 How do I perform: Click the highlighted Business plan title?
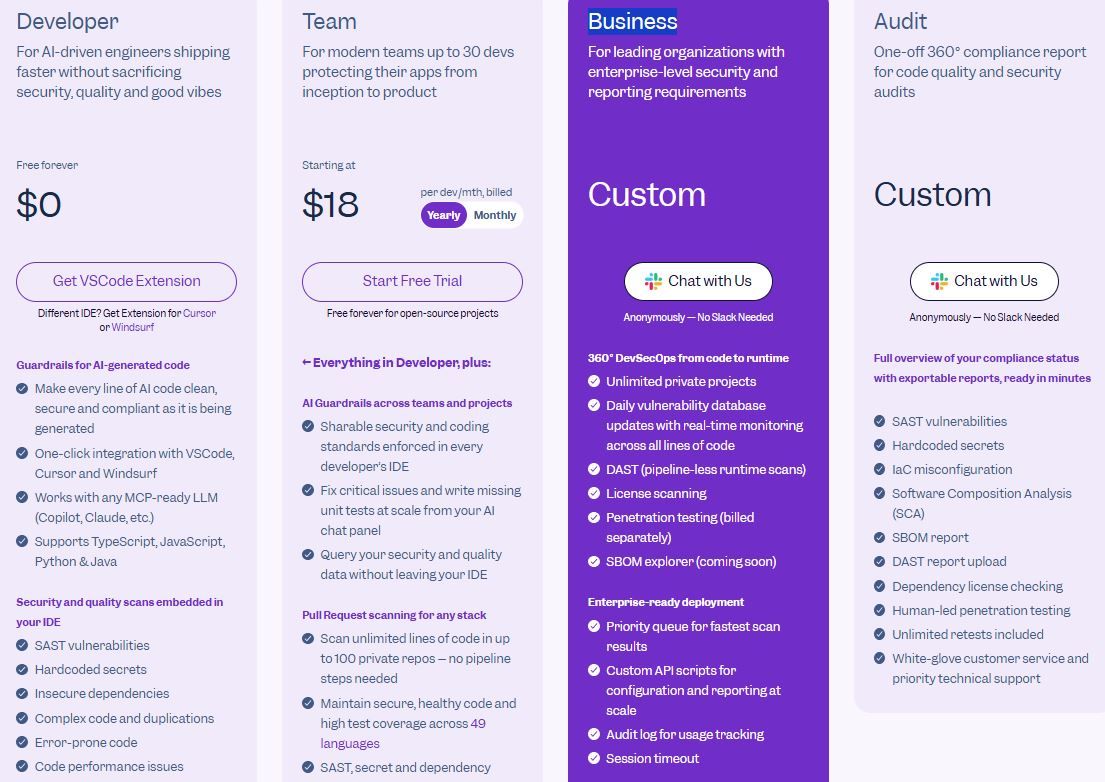coord(633,21)
